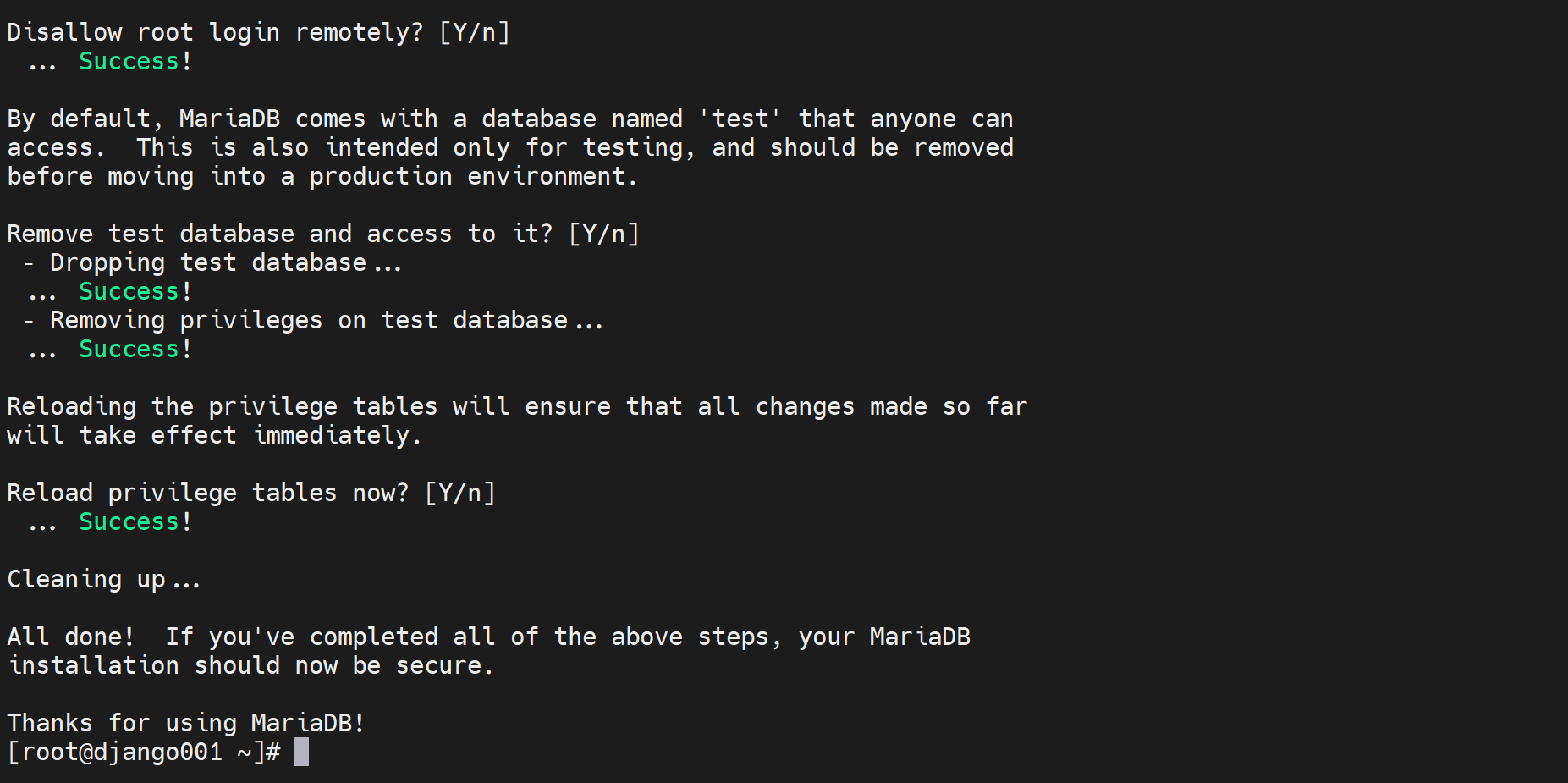Click the "[root@django001 ~]#" shell prompt
Screen dimensions: 1568x783
coord(144,752)
